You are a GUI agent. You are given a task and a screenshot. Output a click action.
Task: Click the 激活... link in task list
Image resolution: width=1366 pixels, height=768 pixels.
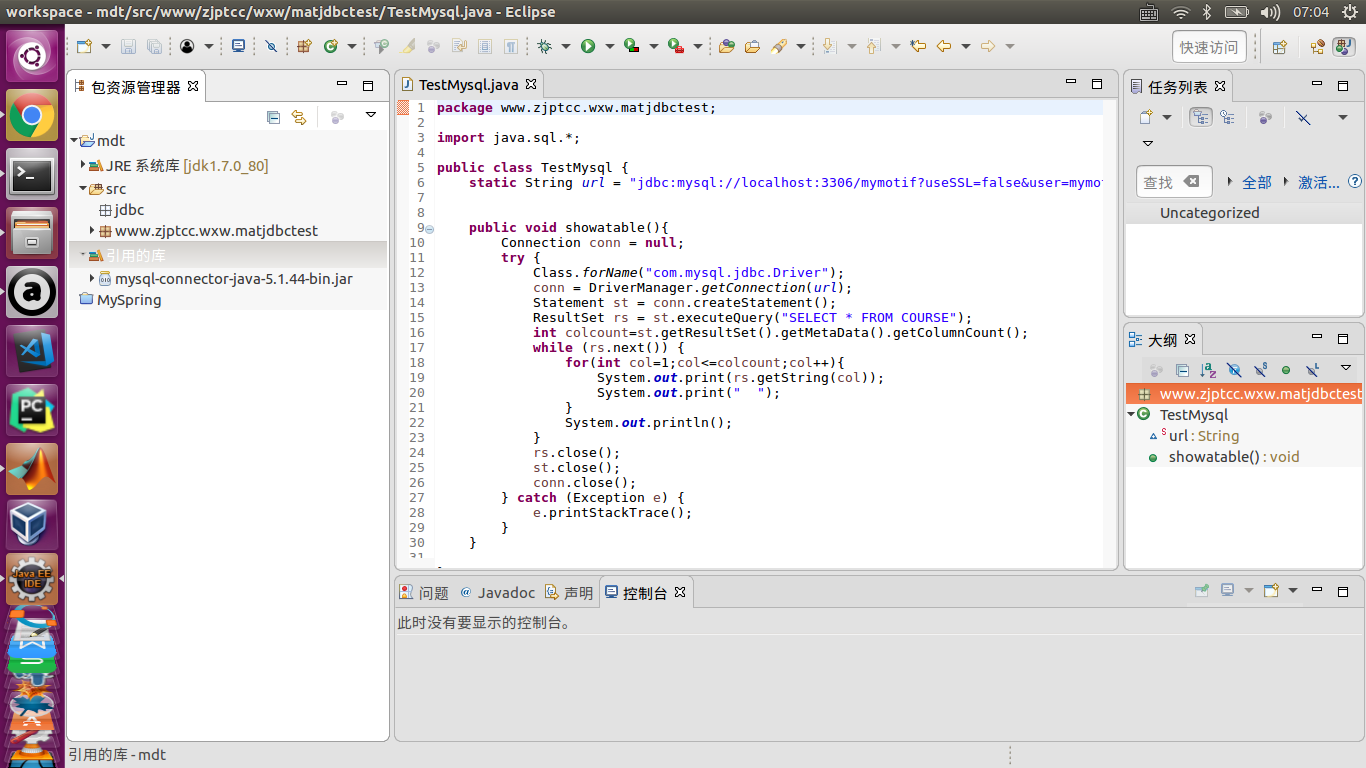[1319, 182]
